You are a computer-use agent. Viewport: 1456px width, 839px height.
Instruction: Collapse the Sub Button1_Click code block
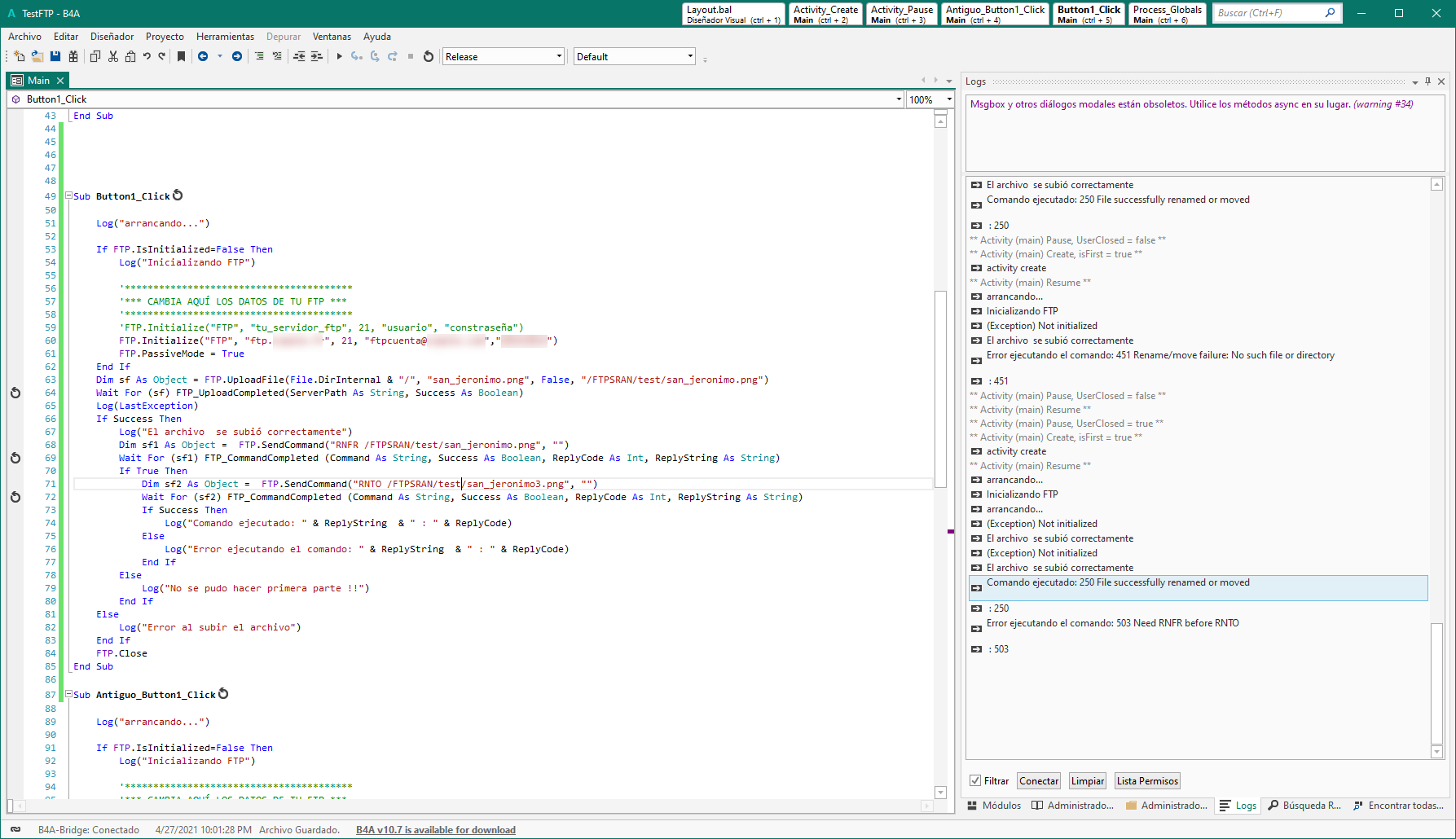69,196
